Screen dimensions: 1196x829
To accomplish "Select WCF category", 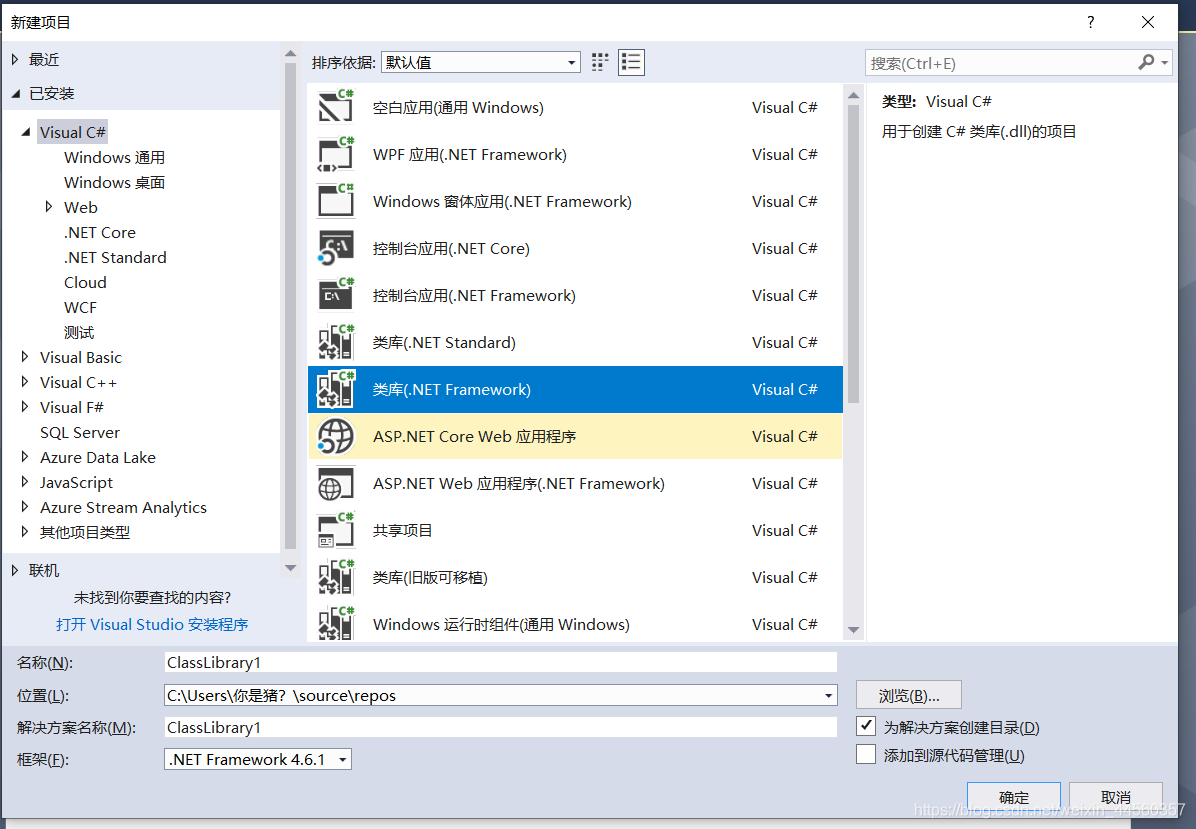I will tap(80, 307).
